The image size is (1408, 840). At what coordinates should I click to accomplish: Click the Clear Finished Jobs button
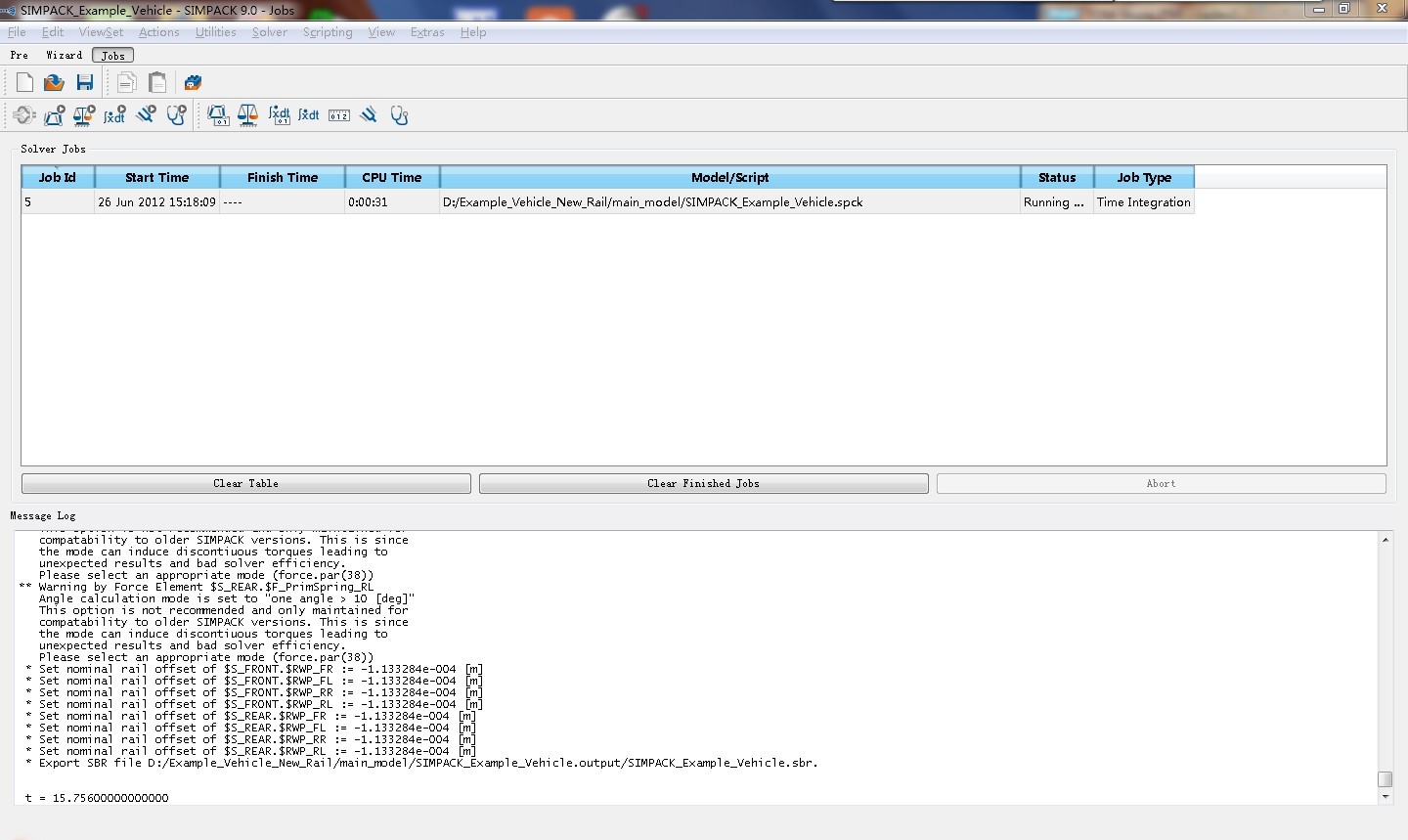pyautogui.click(x=704, y=483)
